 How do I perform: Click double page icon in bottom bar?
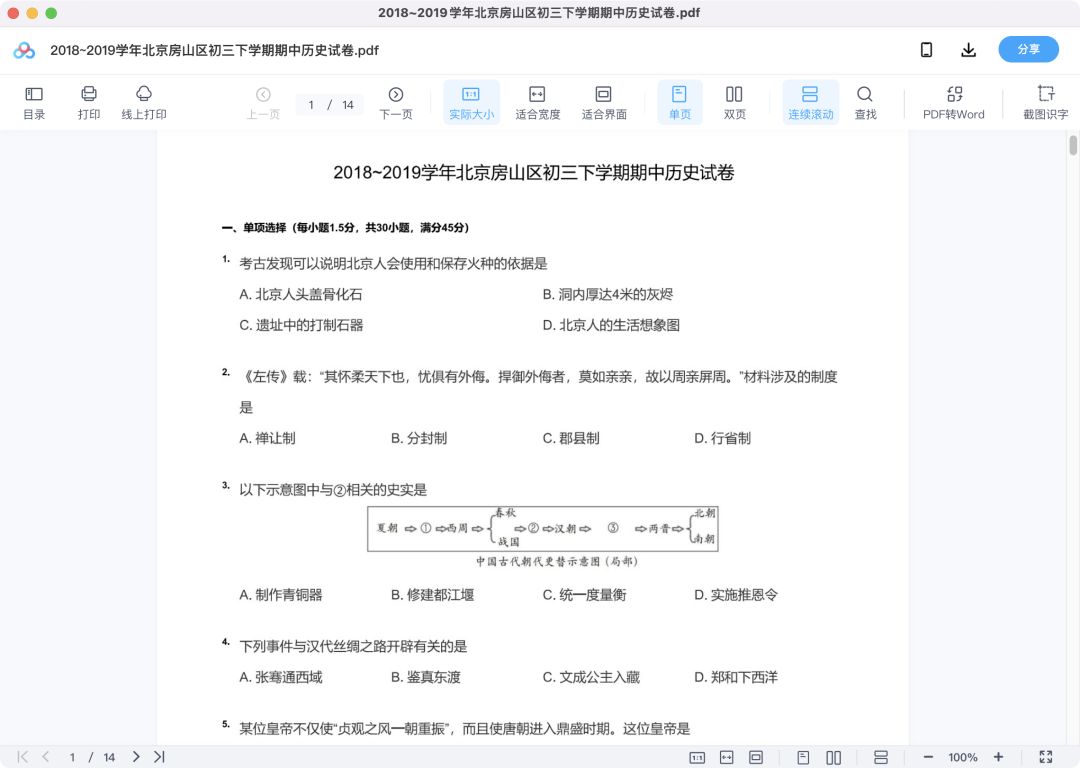tap(833, 758)
